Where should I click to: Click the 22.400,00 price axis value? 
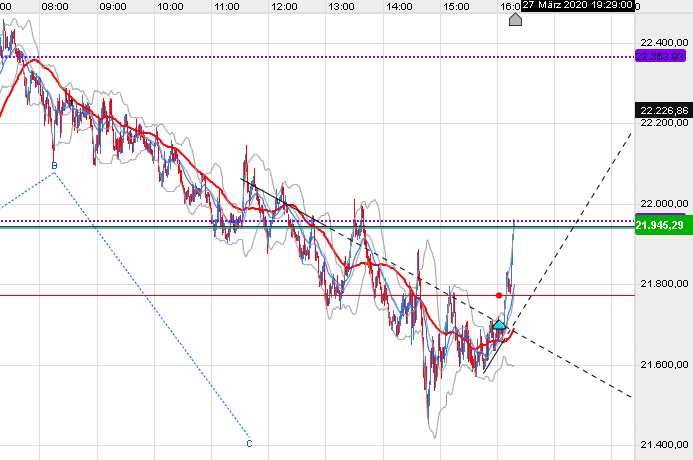click(x=664, y=42)
